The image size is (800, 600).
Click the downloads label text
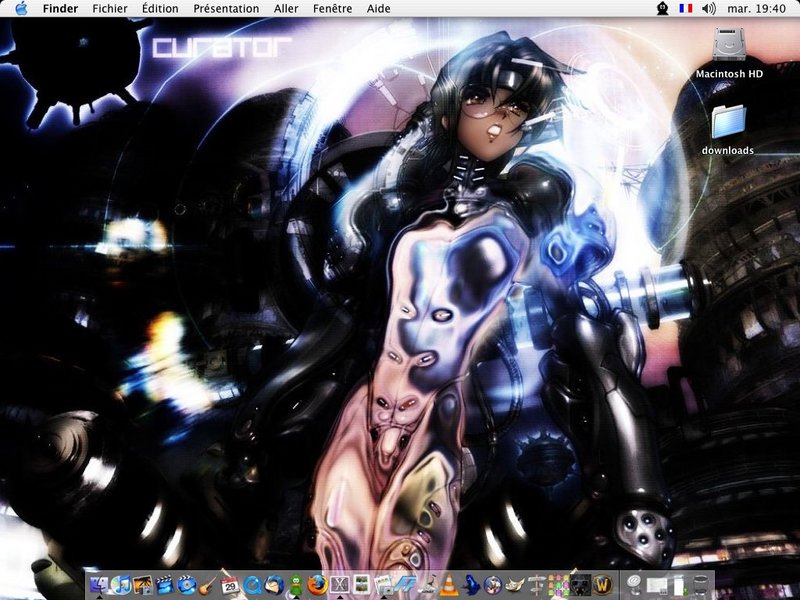(728, 150)
